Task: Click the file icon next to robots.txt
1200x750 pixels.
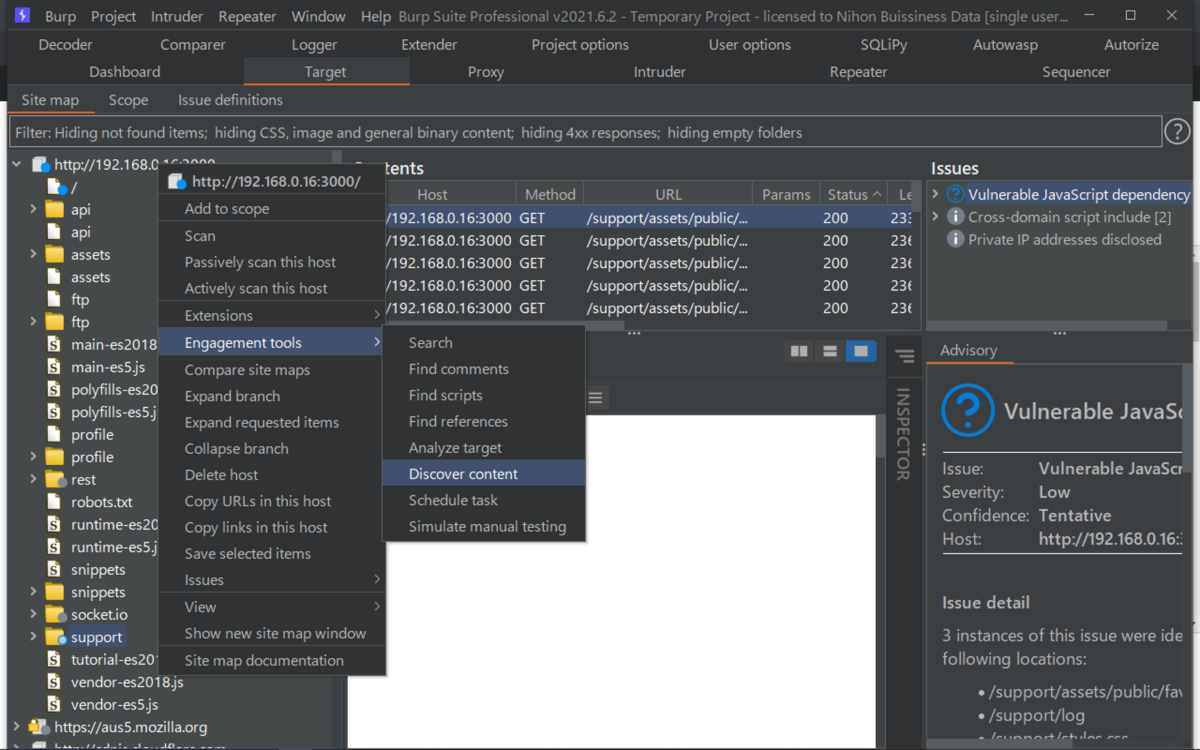Action: pos(54,502)
